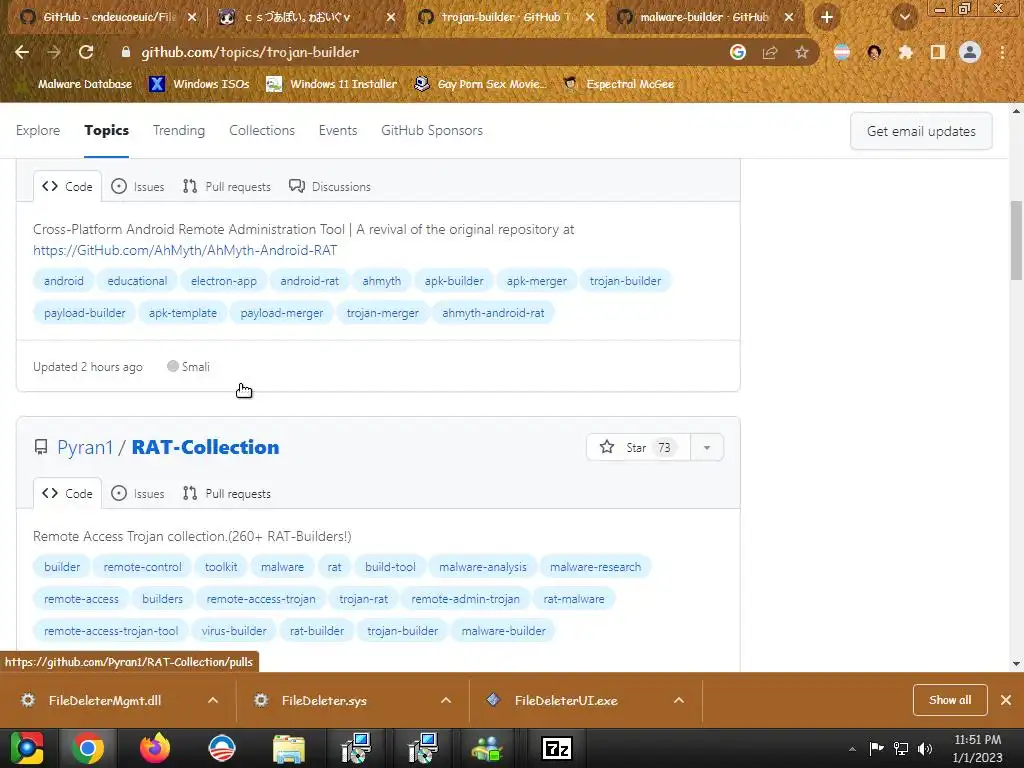Open Issues of the AhMyth repository card
Viewport: 1024px width, 768px height.
[x=138, y=187]
